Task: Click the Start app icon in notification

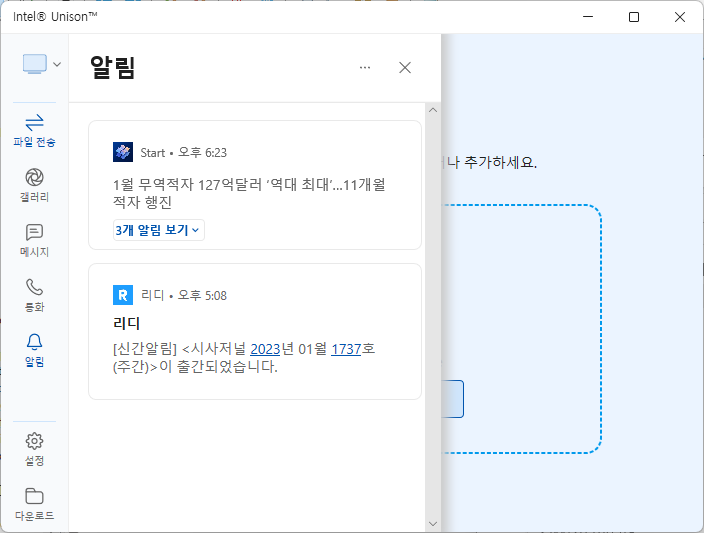Action: pyautogui.click(x=123, y=152)
